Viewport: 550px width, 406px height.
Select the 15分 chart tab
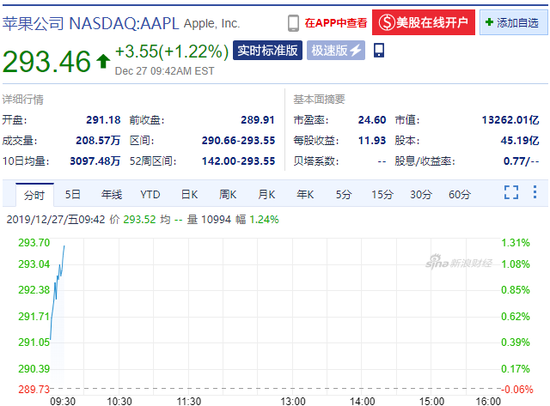[382, 194]
